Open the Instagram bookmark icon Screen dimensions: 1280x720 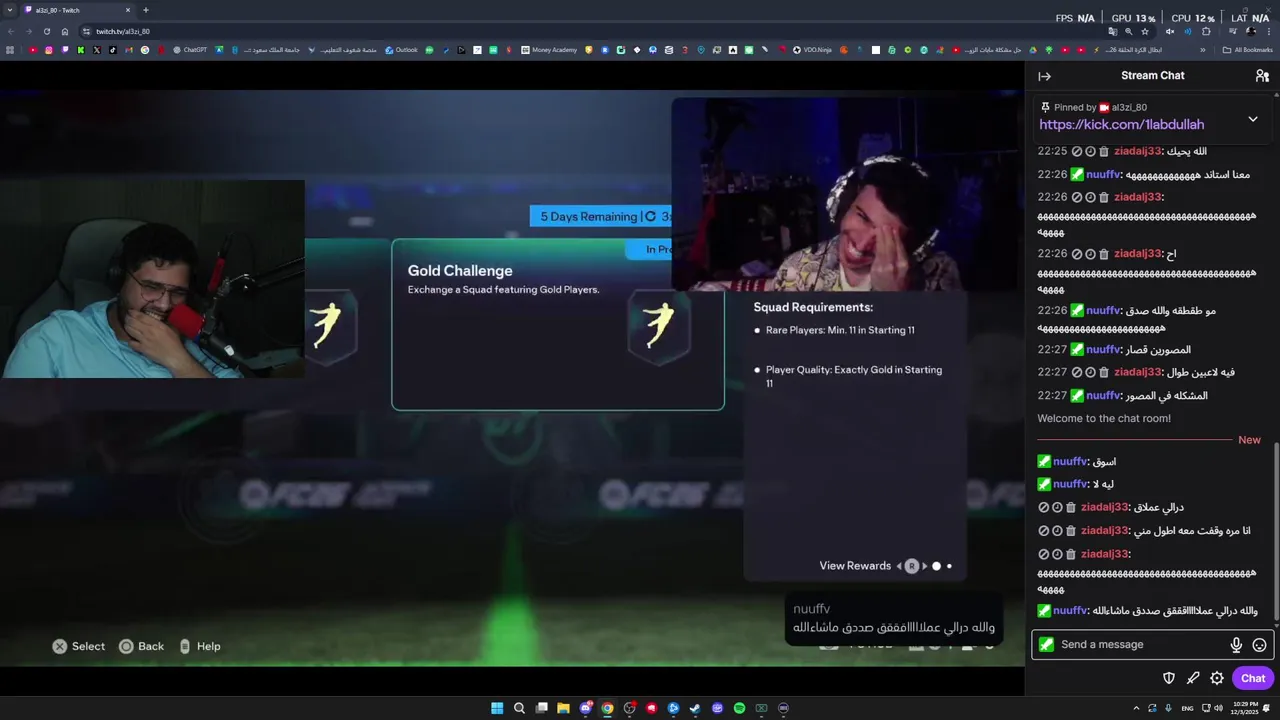49,50
